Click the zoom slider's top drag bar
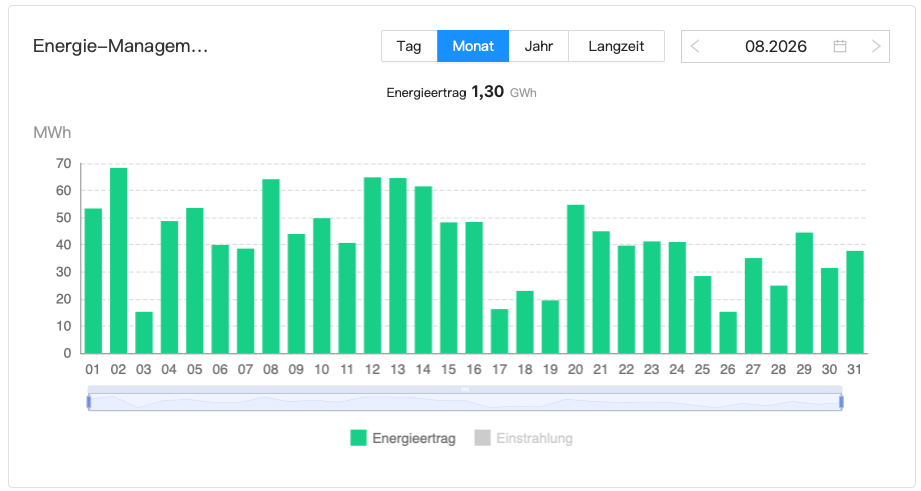The image size is (921, 491). [465, 389]
